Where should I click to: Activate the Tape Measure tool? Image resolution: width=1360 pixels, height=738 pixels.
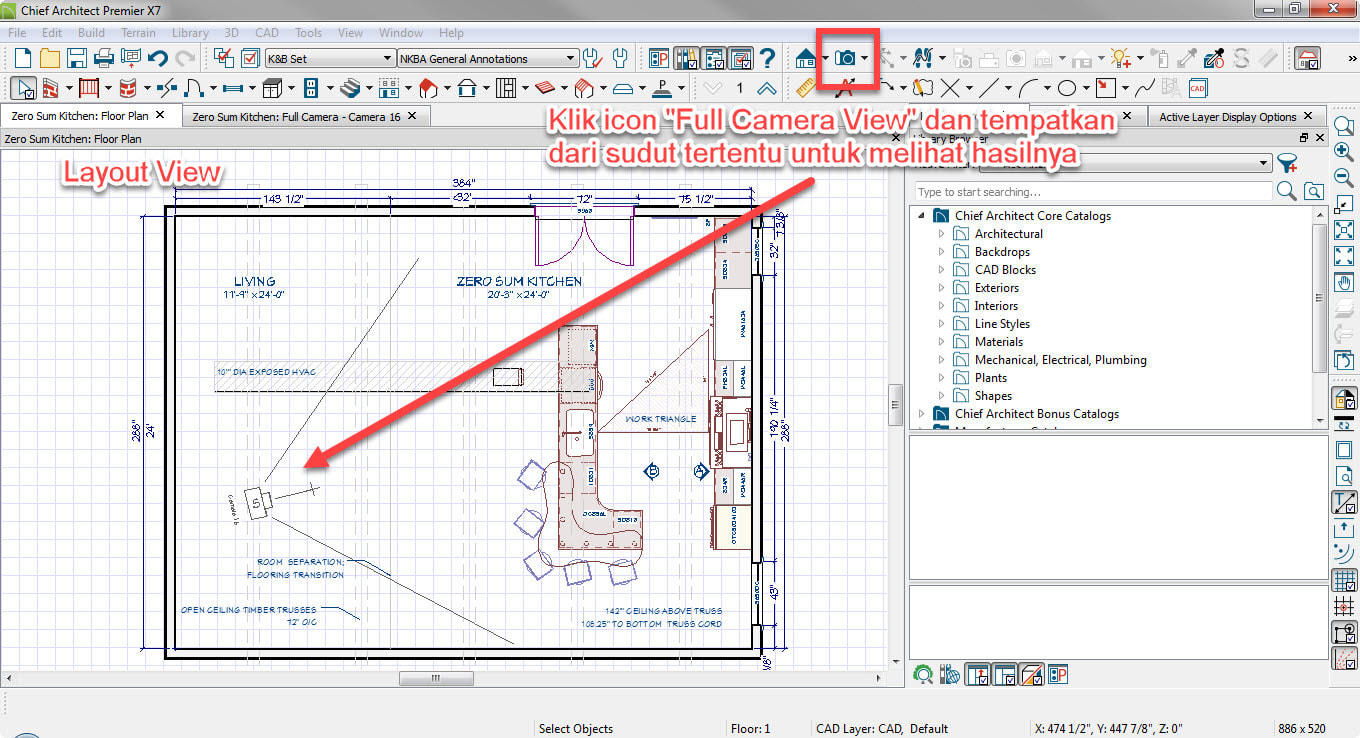coord(806,88)
